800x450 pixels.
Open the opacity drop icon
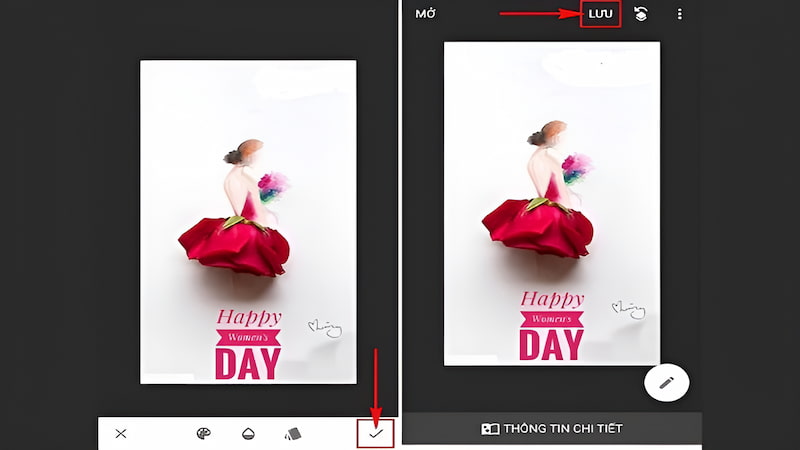click(x=248, y=434)
